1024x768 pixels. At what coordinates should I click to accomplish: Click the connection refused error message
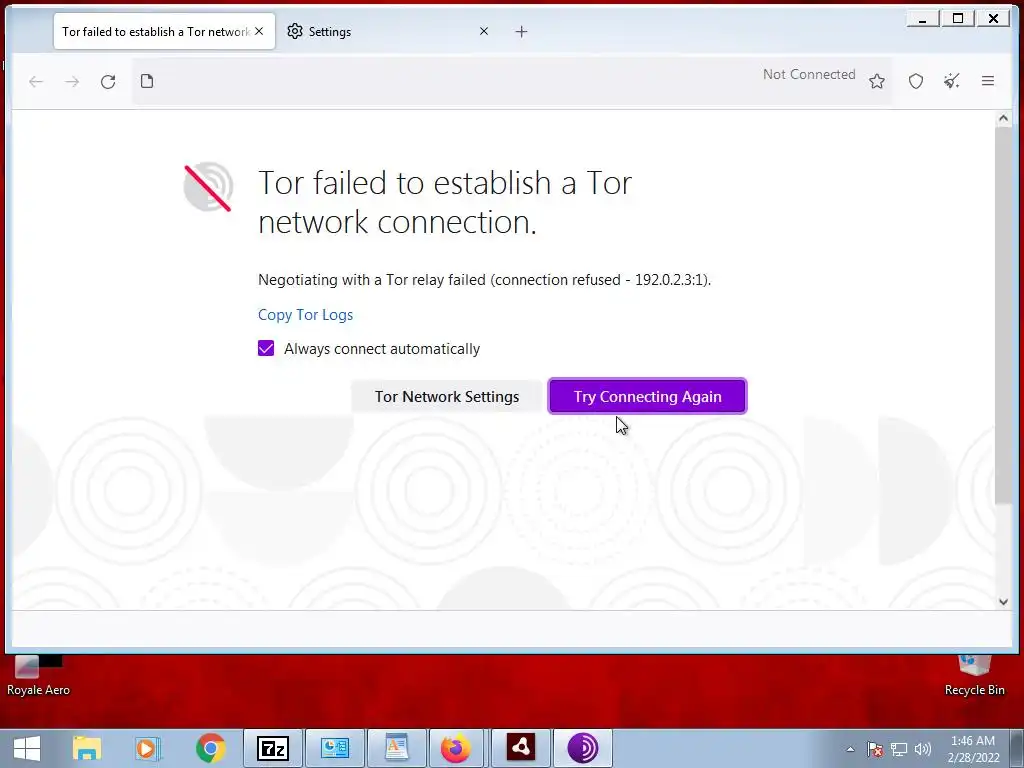(485, 280)
